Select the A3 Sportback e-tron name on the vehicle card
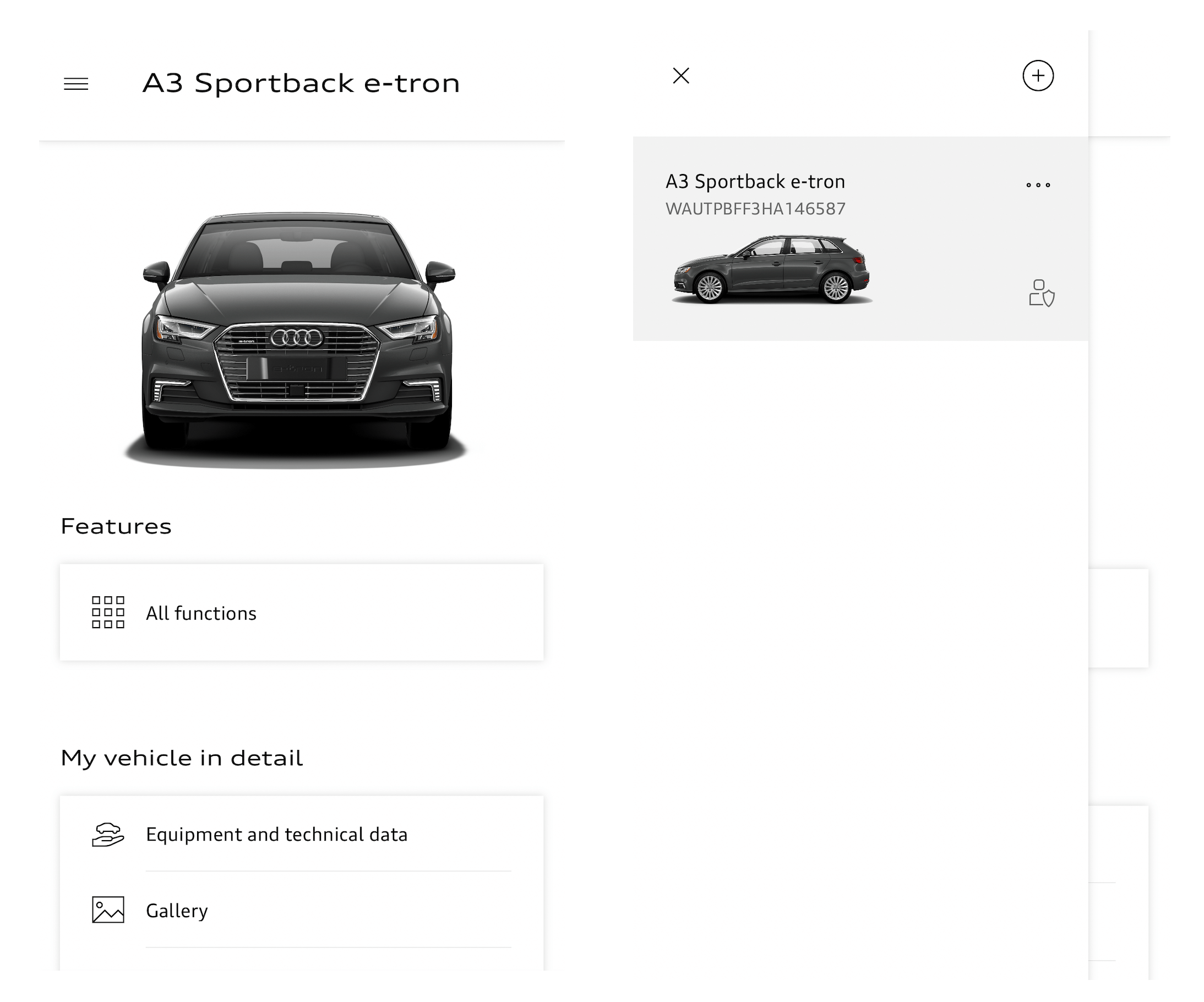Screen dimensions: 1204x1002 755,182
